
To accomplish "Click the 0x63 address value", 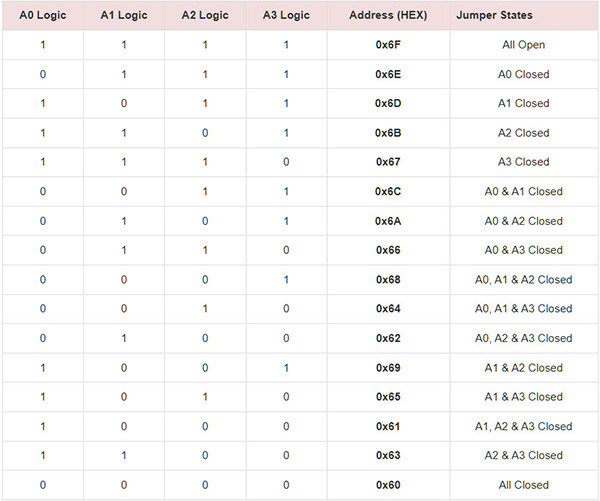I will click(x=387, y=455).
